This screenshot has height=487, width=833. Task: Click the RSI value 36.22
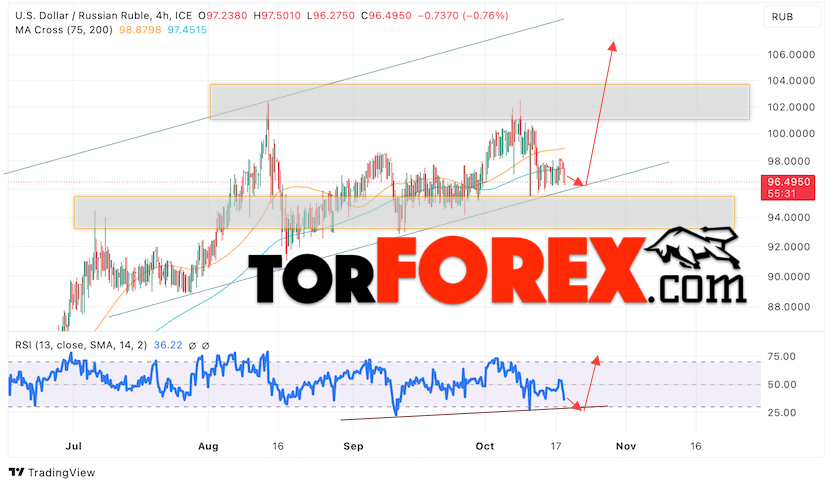(168, 345)
